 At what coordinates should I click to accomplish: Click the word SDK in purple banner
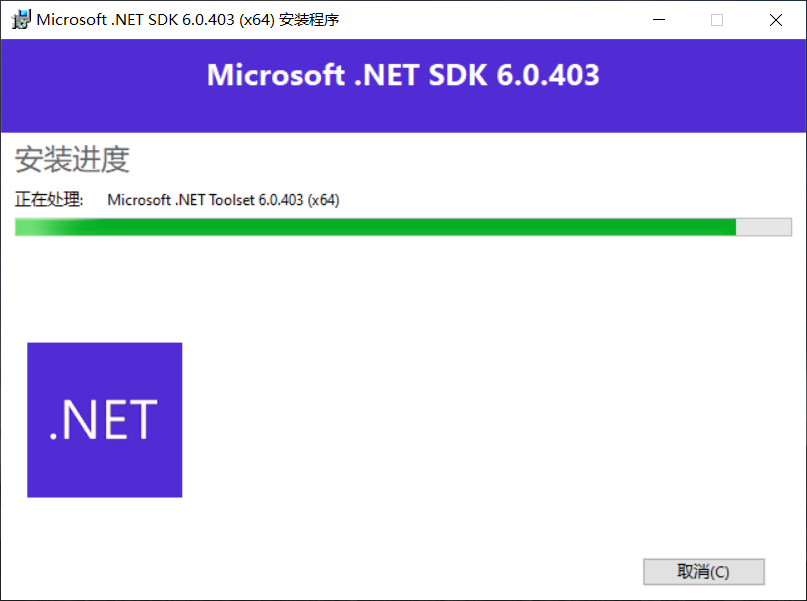tap(458, 75)
